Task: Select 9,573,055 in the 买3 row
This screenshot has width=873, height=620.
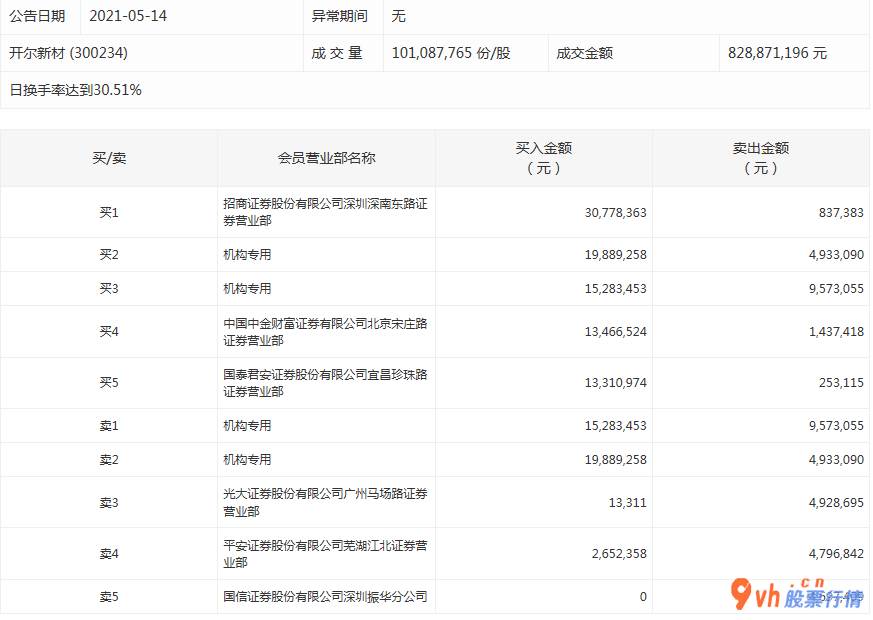Action: (x=836, y=289)
